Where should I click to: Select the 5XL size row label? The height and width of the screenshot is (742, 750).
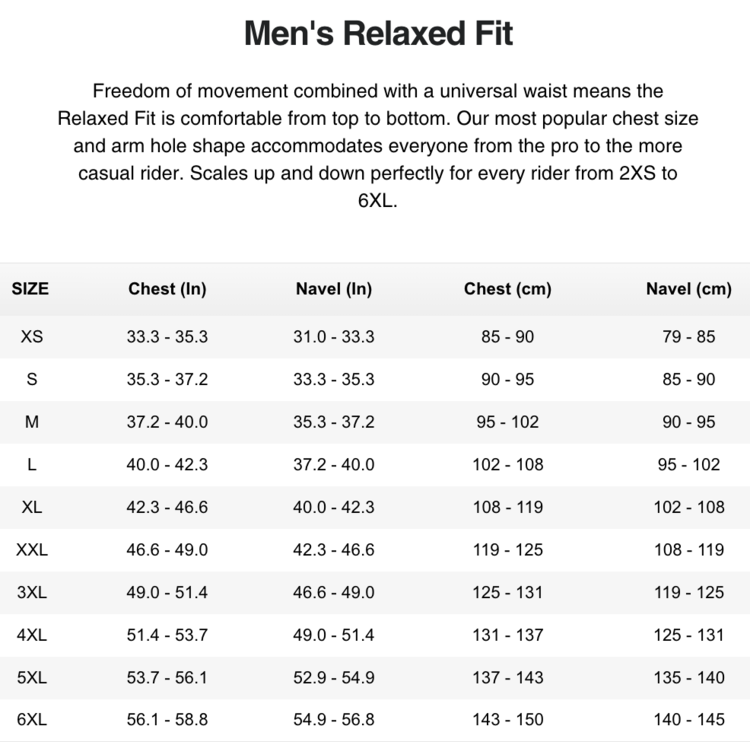click(32, 677)
